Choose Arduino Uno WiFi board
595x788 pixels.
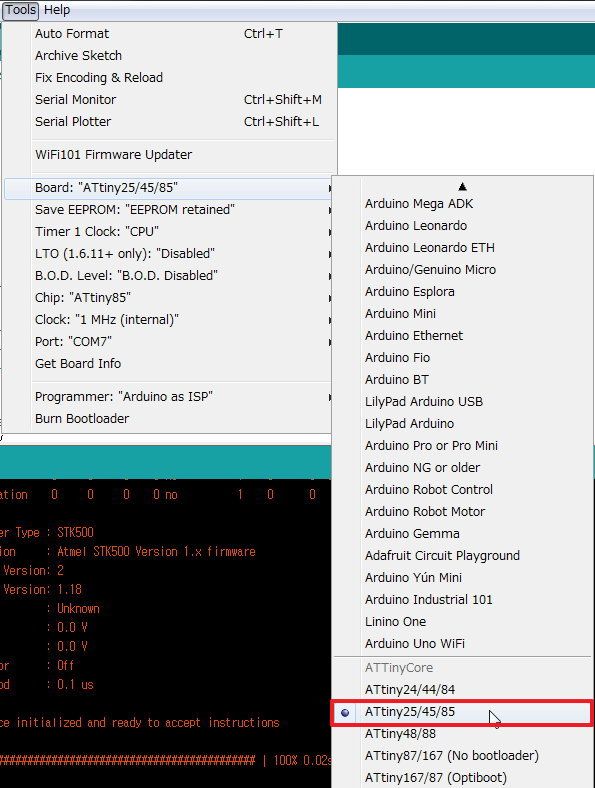coord(463,644)
